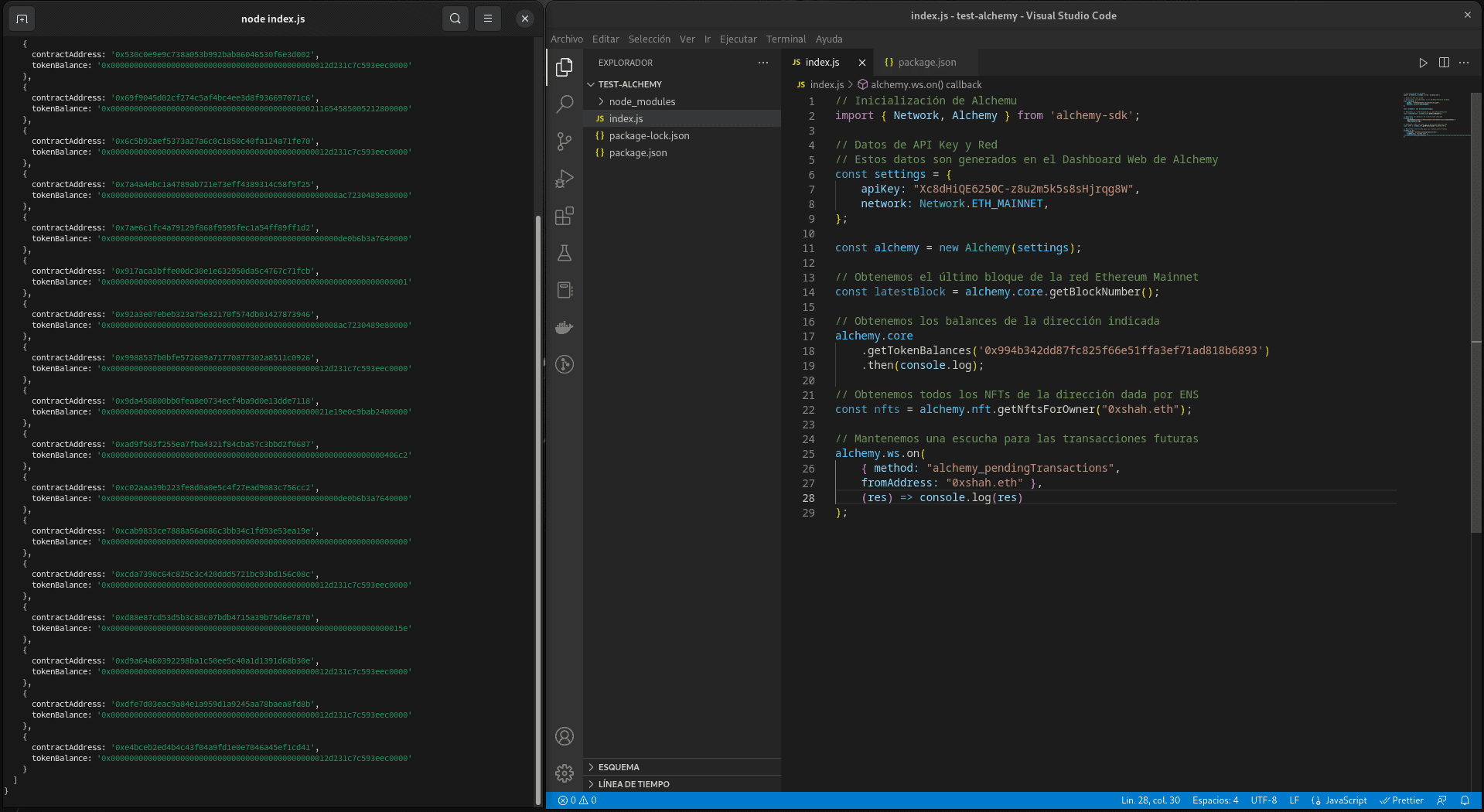
Task: Open the Editar menu
Action: pos(606,39)
